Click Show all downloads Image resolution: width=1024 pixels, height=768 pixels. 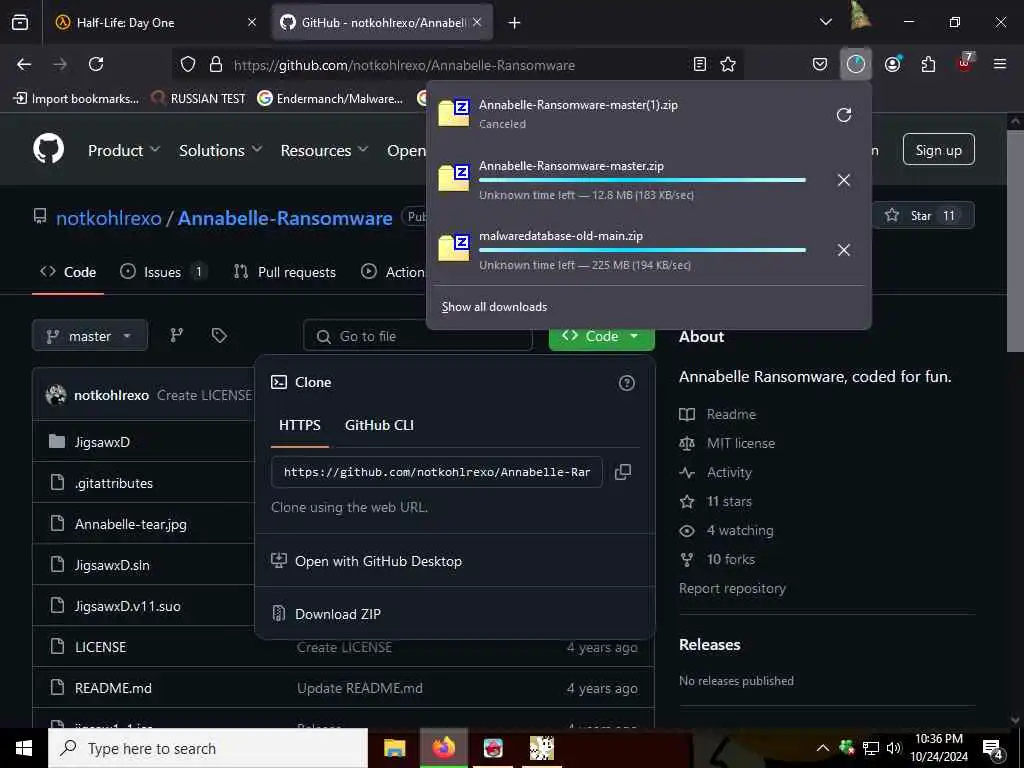coord(494,307)
